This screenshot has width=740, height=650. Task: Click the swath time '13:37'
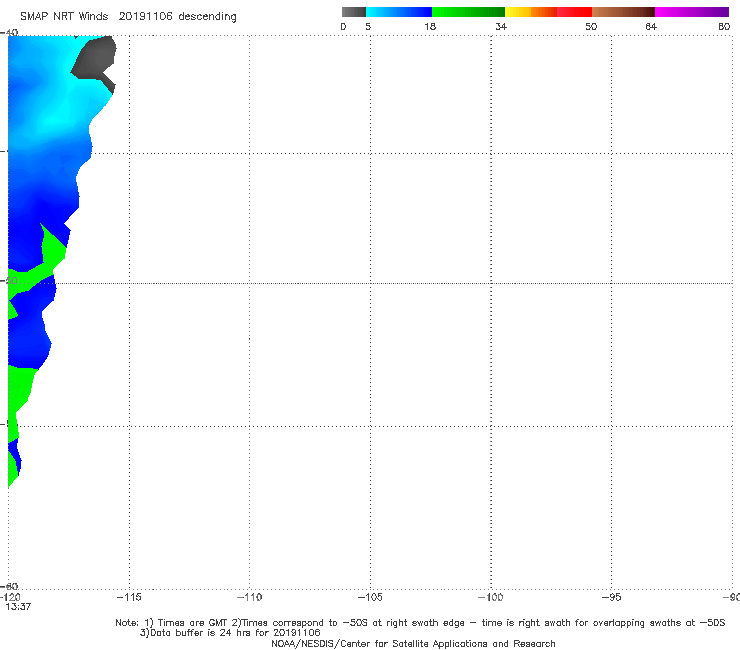(18, 607)
